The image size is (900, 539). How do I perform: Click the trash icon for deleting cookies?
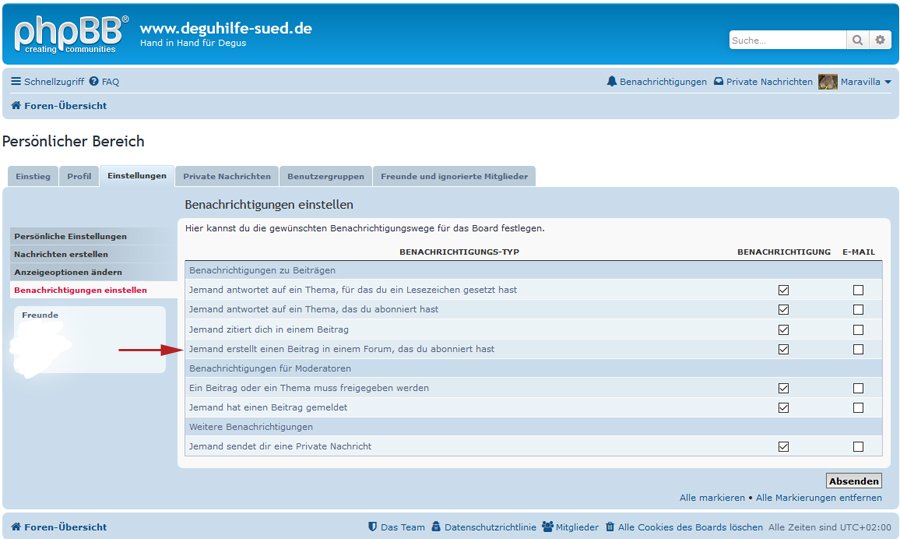[610, 527]
